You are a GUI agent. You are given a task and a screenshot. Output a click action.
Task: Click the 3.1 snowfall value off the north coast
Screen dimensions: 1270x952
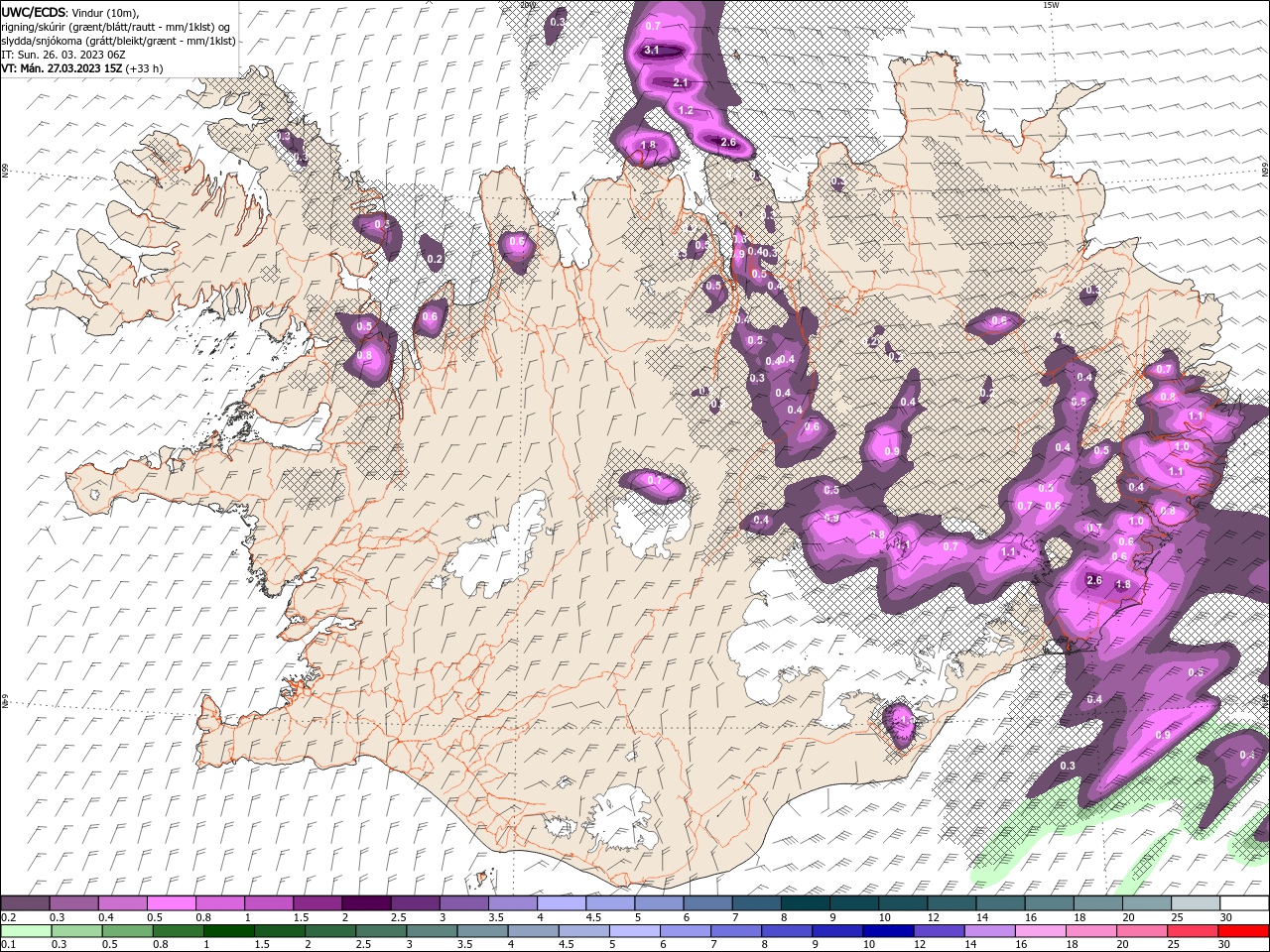(x=652, y=50)
